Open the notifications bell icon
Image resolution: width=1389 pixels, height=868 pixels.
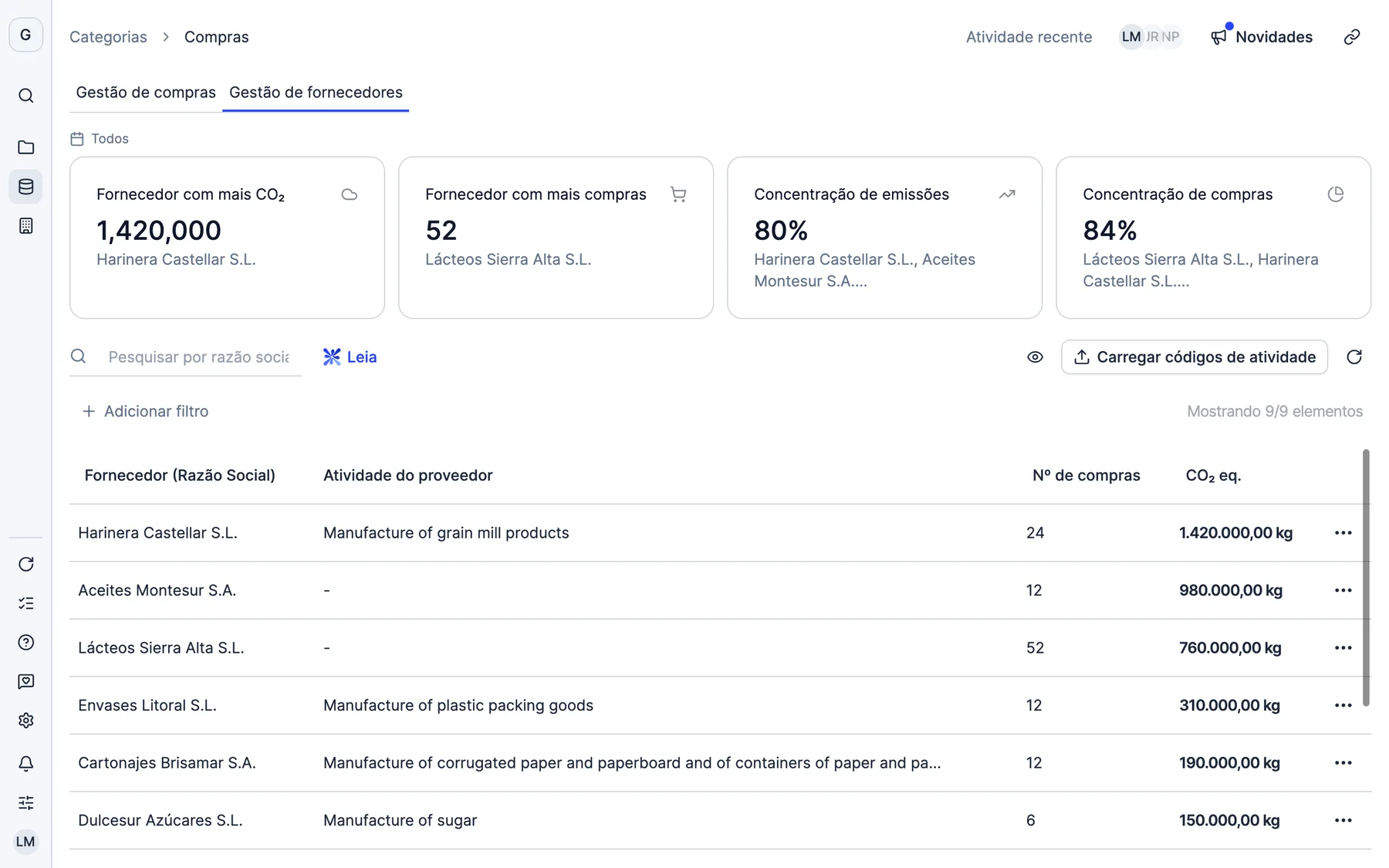tap(25, 764)
